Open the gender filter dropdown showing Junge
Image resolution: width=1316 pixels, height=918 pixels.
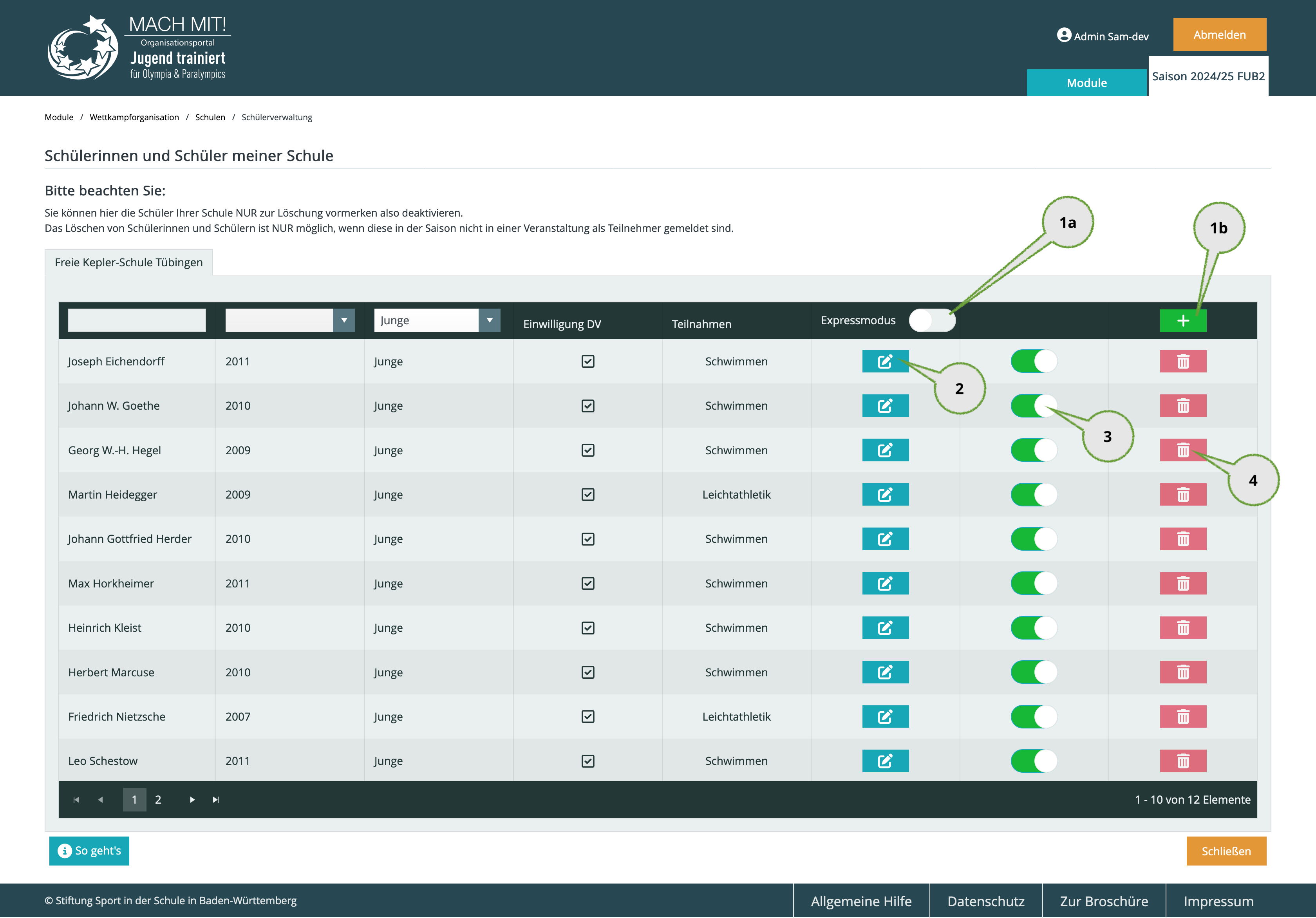point(437,320)
